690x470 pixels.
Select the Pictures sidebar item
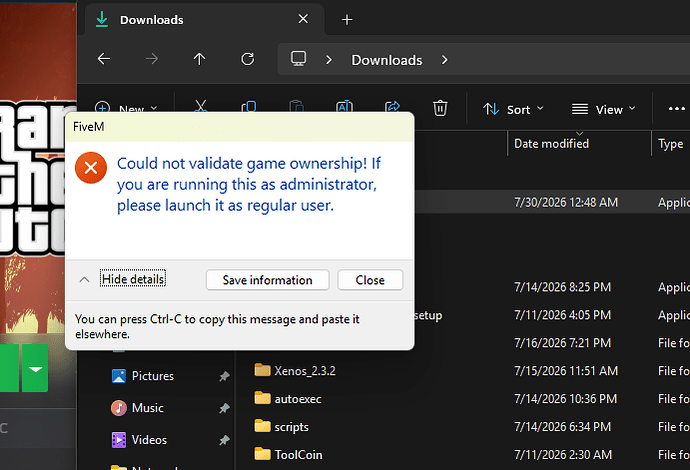click(153, 376)
